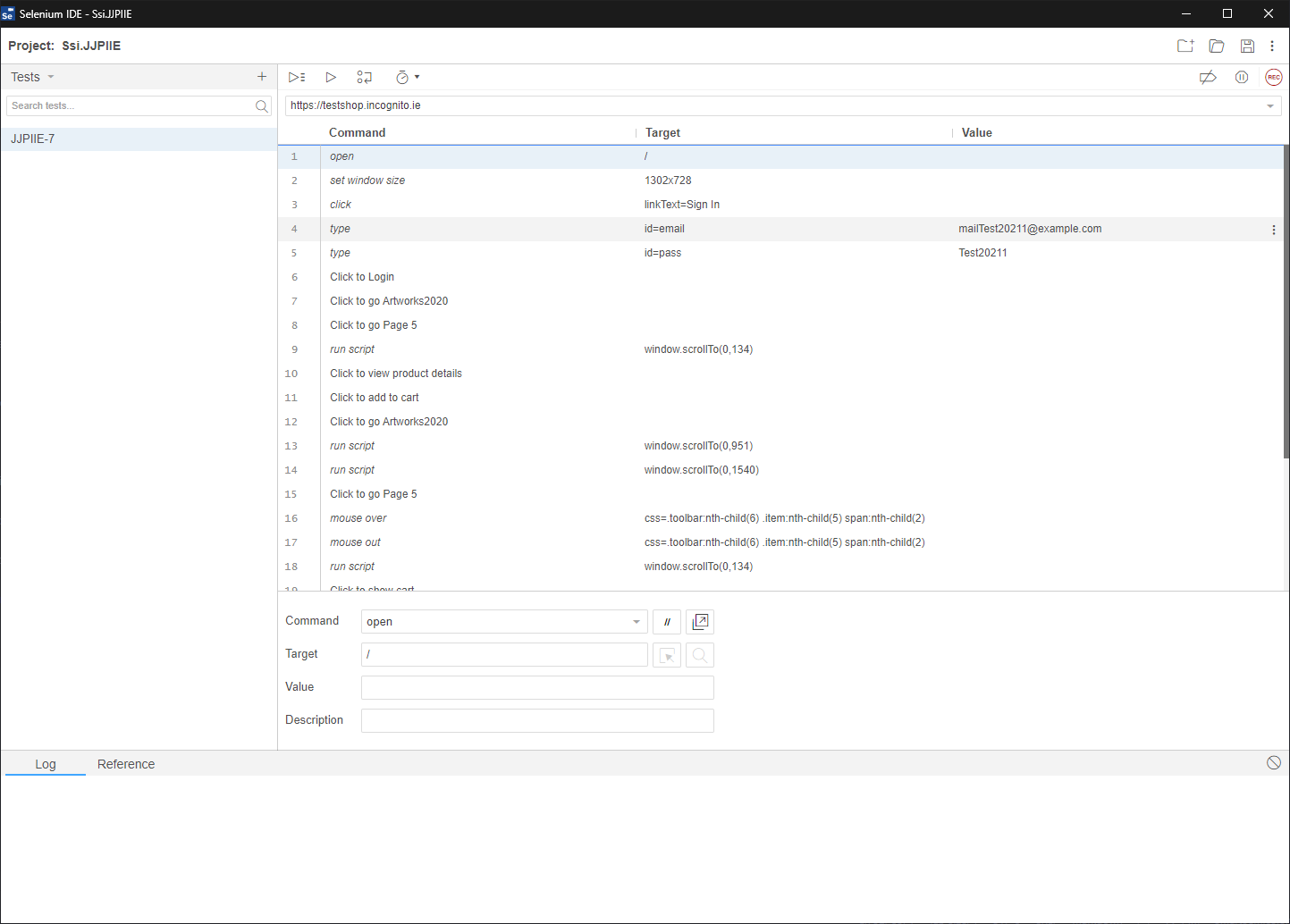This screenshot has width=1290, height=924.
Task: Find target in page icon
Action: tap(700, 655)
